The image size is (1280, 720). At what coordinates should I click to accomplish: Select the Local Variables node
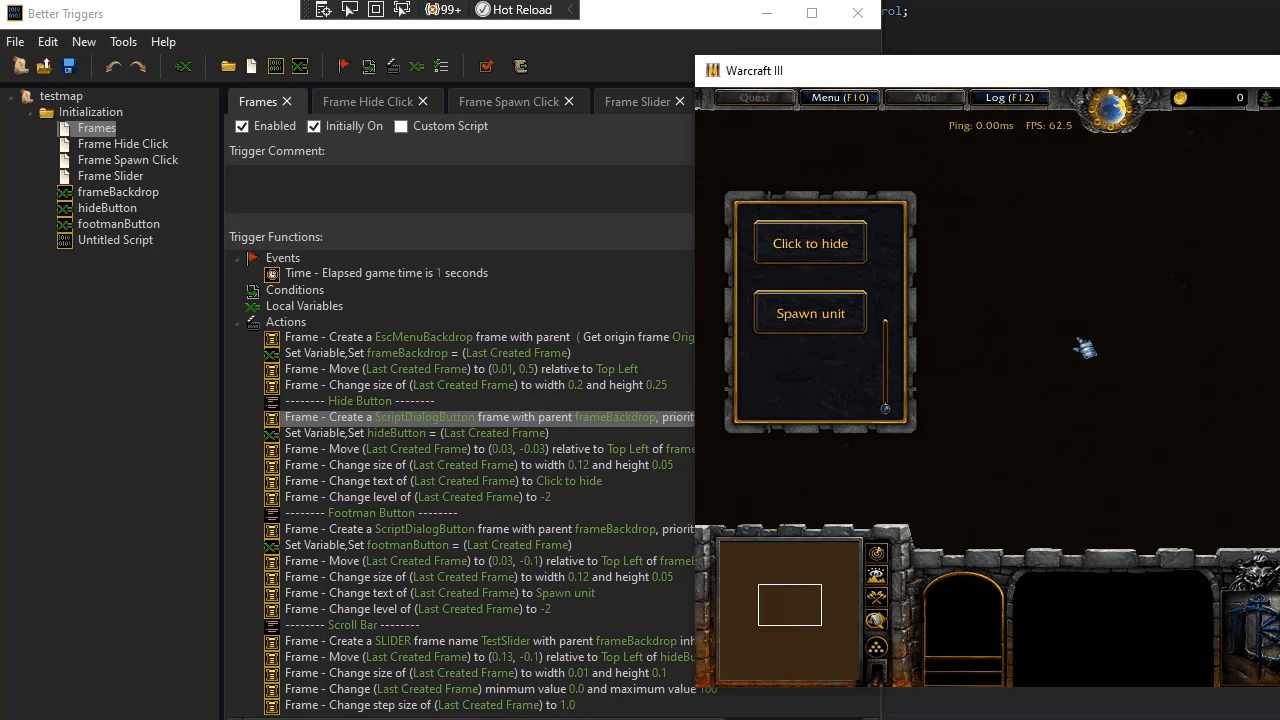(x=304, y=306)
